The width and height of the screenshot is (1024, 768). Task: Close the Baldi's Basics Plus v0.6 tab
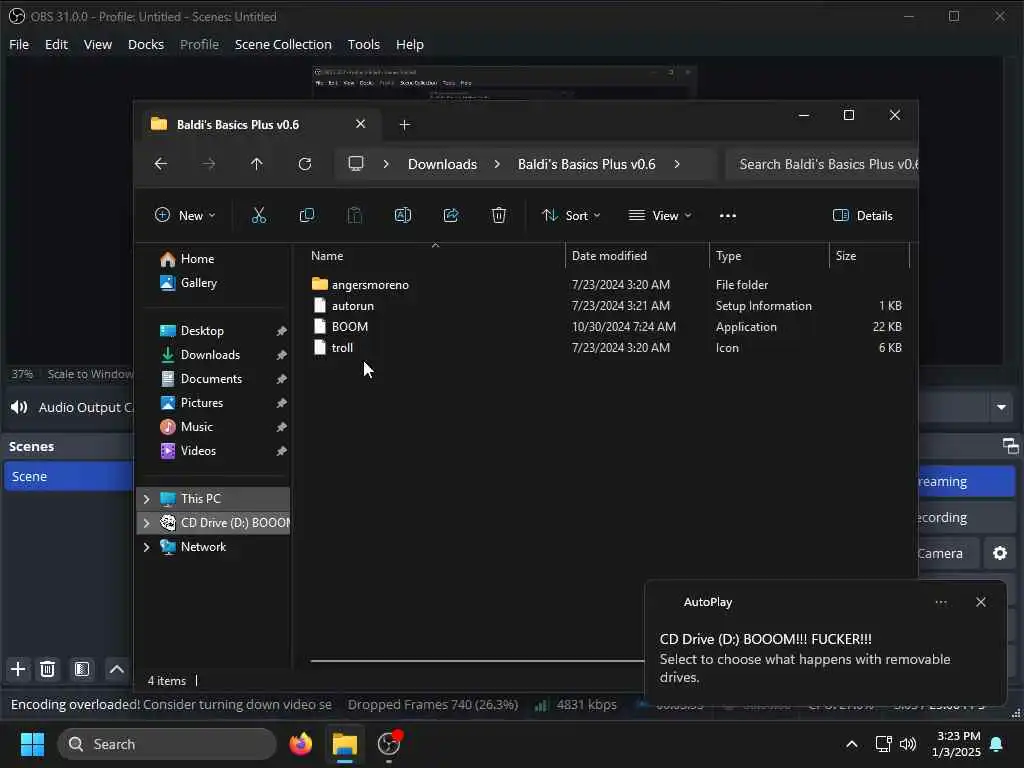pyautogui.click(x=360, y=124)
